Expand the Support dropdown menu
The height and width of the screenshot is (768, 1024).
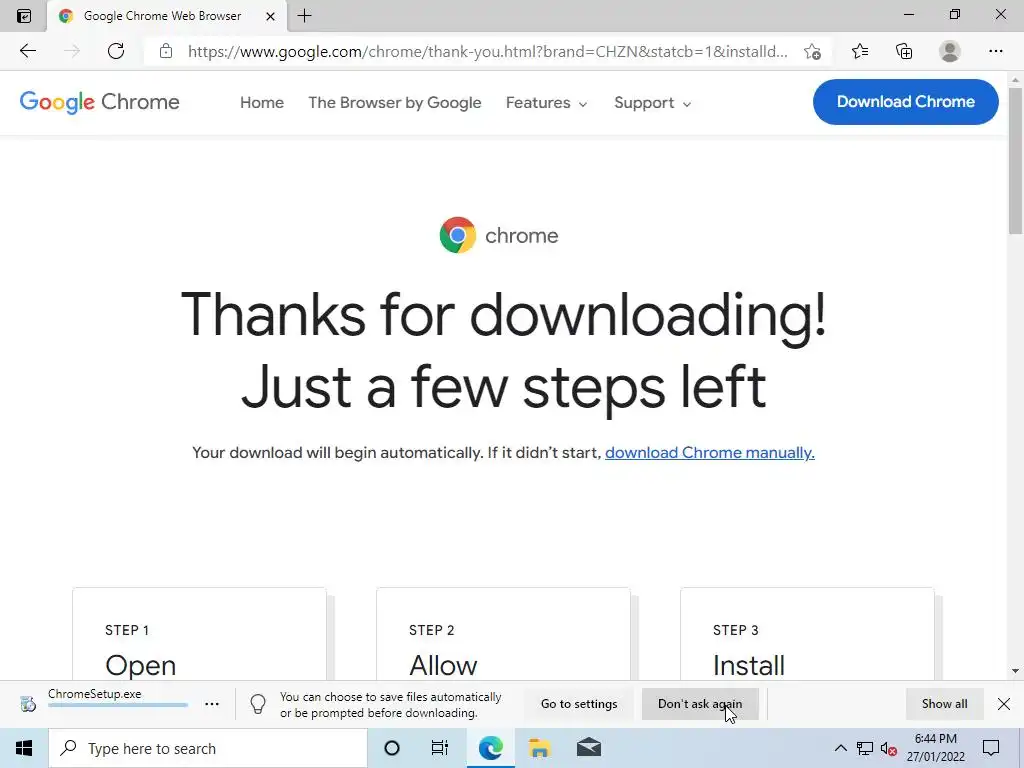coord(652,103)
